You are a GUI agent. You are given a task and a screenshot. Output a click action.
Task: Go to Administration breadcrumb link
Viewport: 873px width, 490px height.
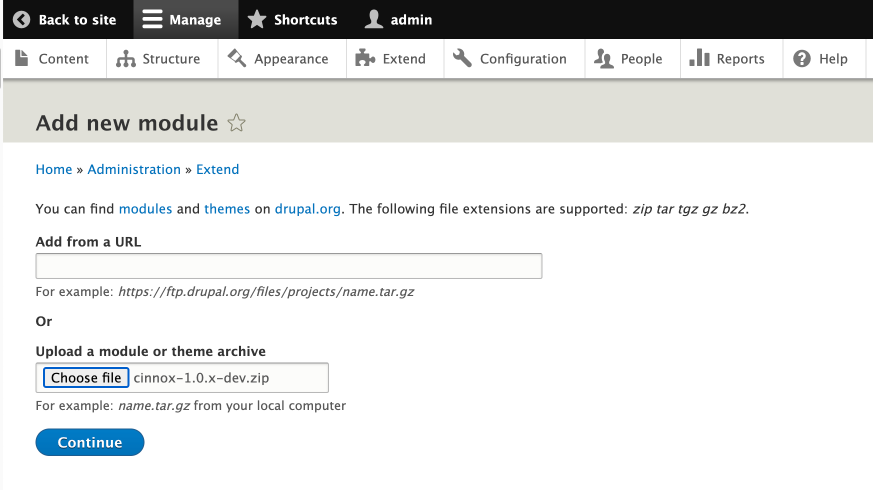134,170
